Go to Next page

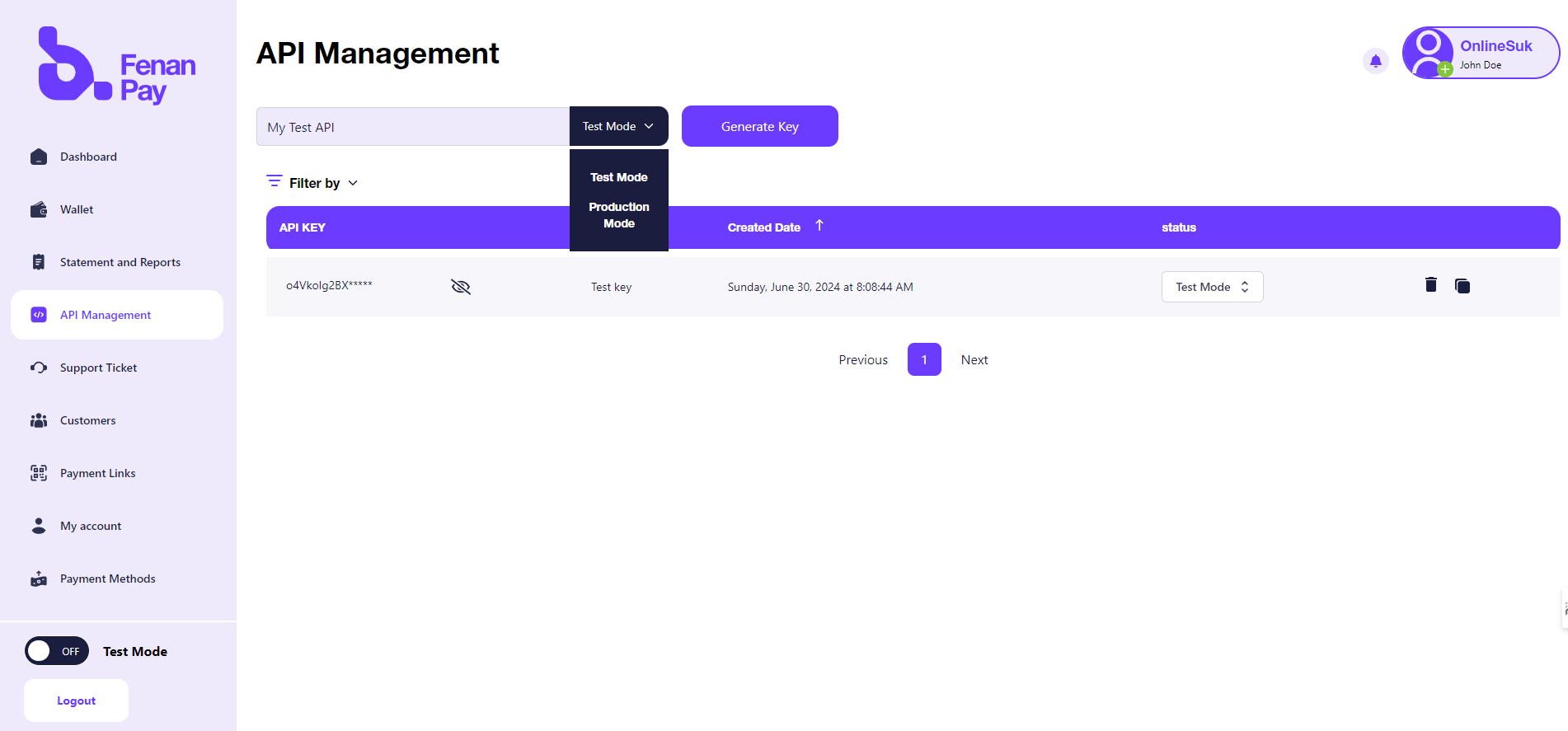coord(974,360)
